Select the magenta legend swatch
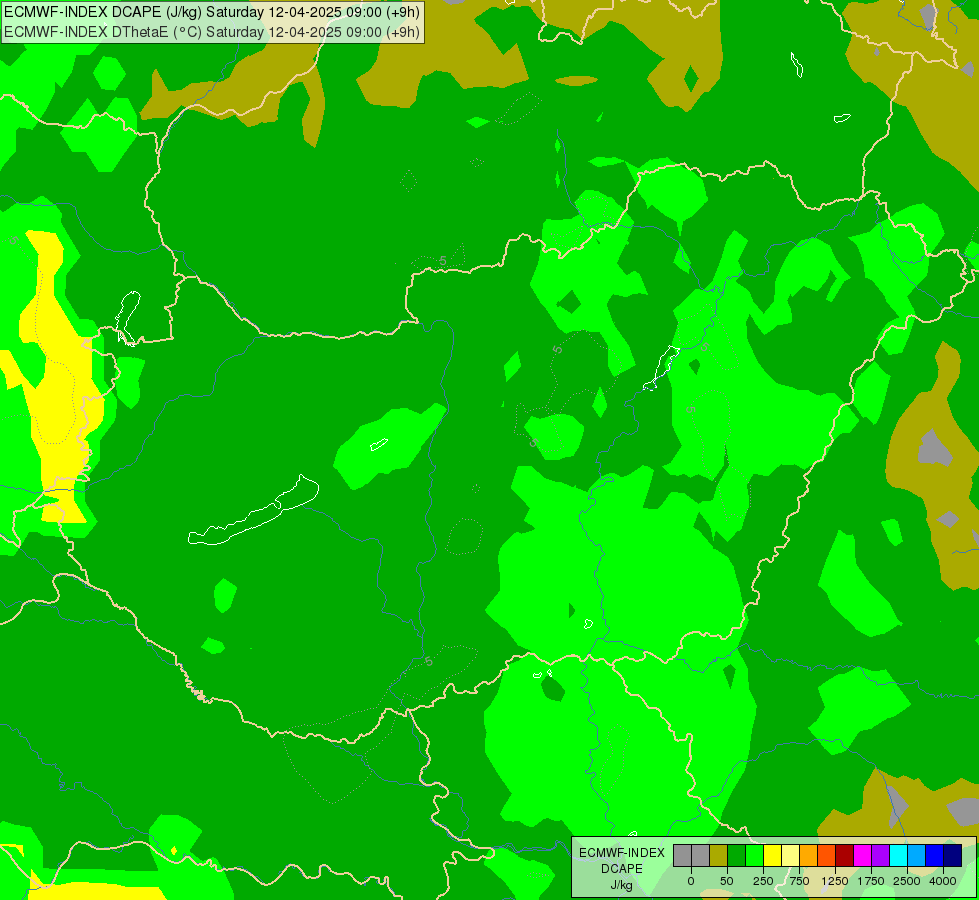The height and width of the screenshot is (900, 979). coord(863,855)
